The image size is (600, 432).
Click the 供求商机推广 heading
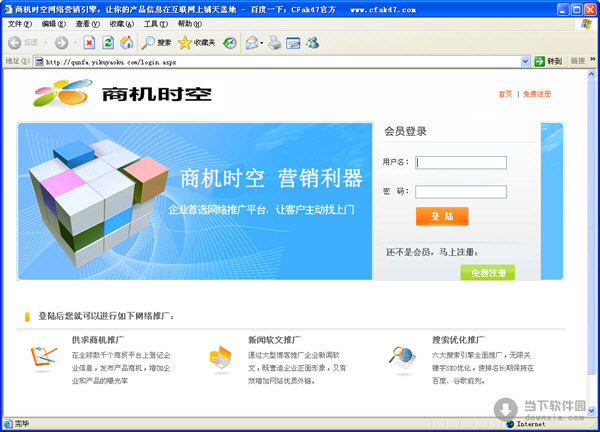(x=98, y=340)
